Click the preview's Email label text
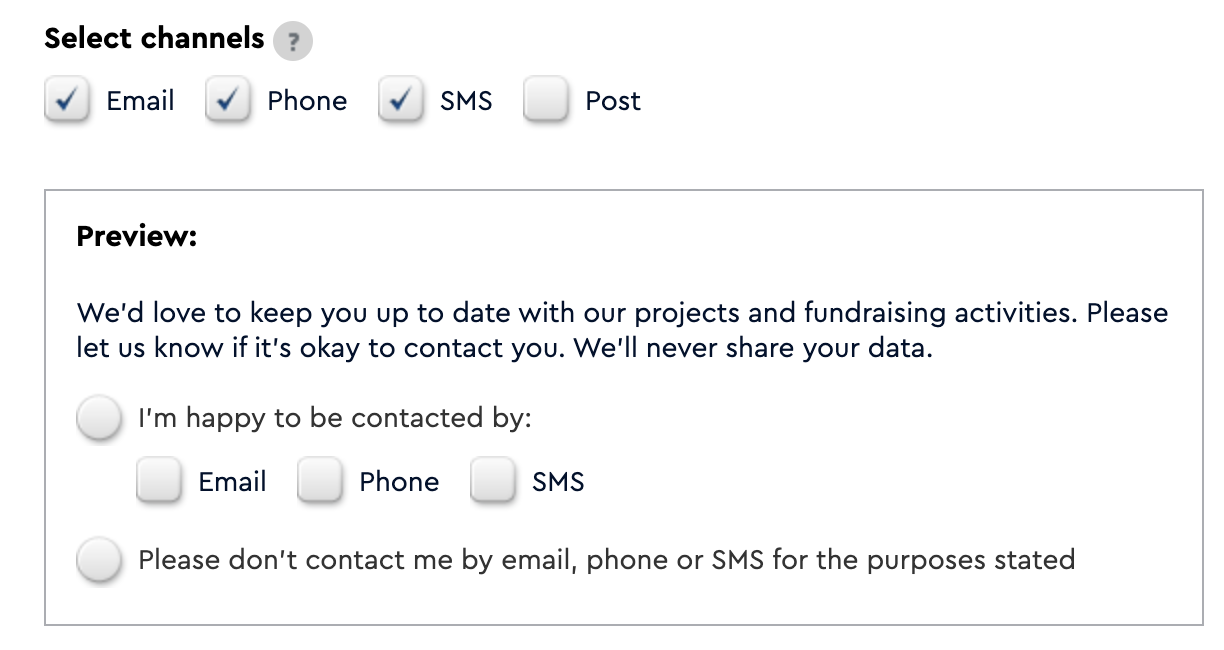Screen dimensions: 1224x650 coord(232,482)
